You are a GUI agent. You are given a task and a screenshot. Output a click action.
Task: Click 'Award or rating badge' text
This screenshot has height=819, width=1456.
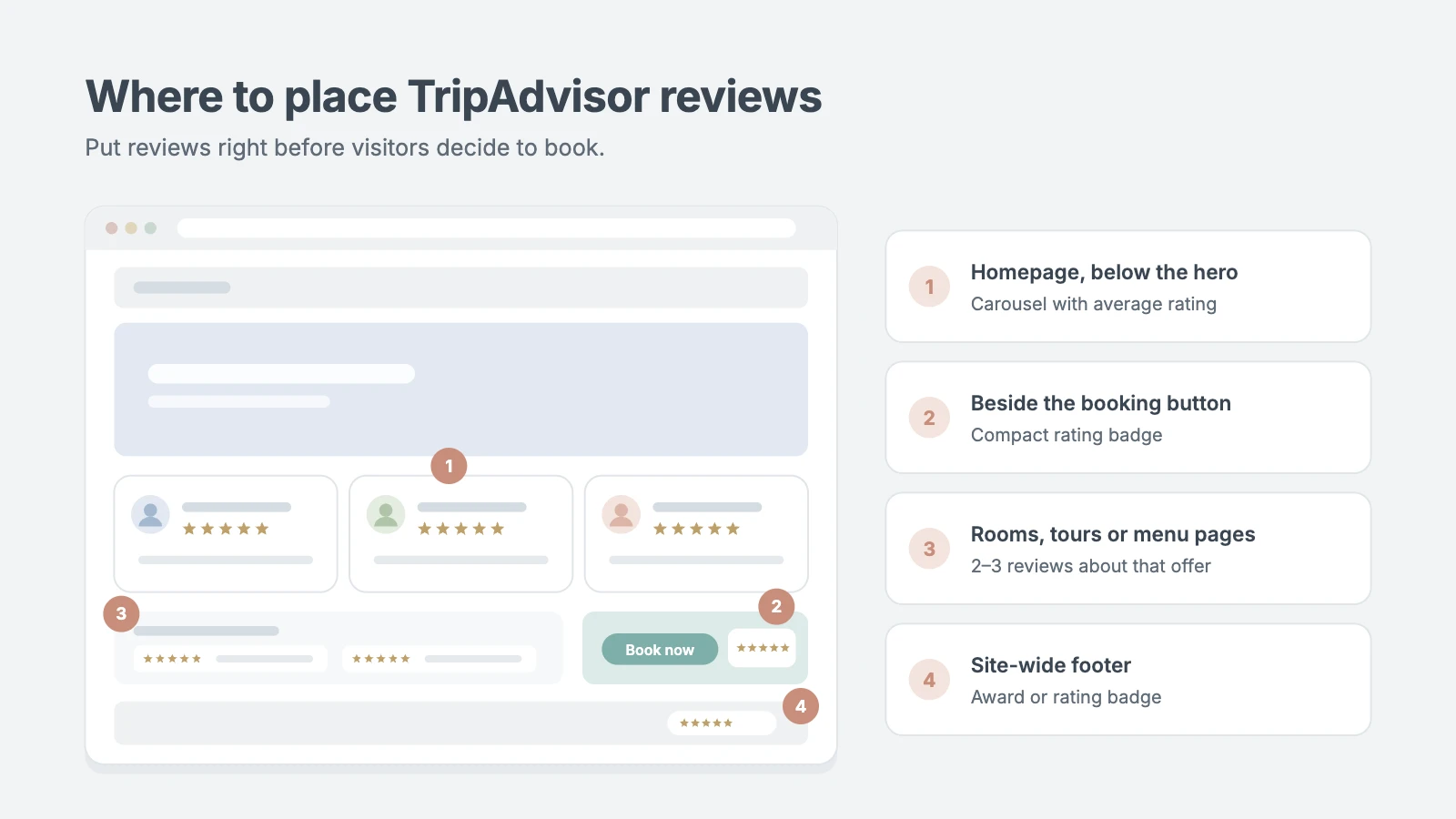1066,697
